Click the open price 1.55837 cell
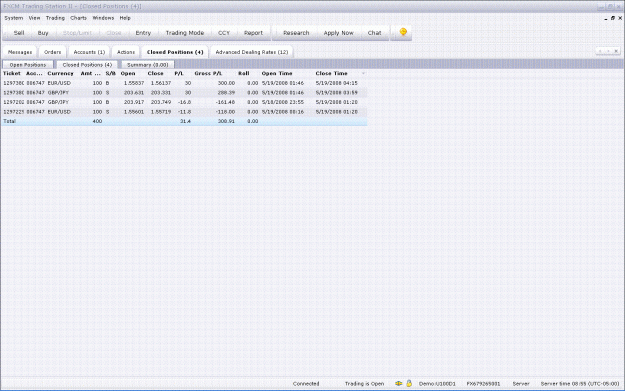The width and height of the screenshot is (625, 391). pyautogui.click(x=134, y=83)
